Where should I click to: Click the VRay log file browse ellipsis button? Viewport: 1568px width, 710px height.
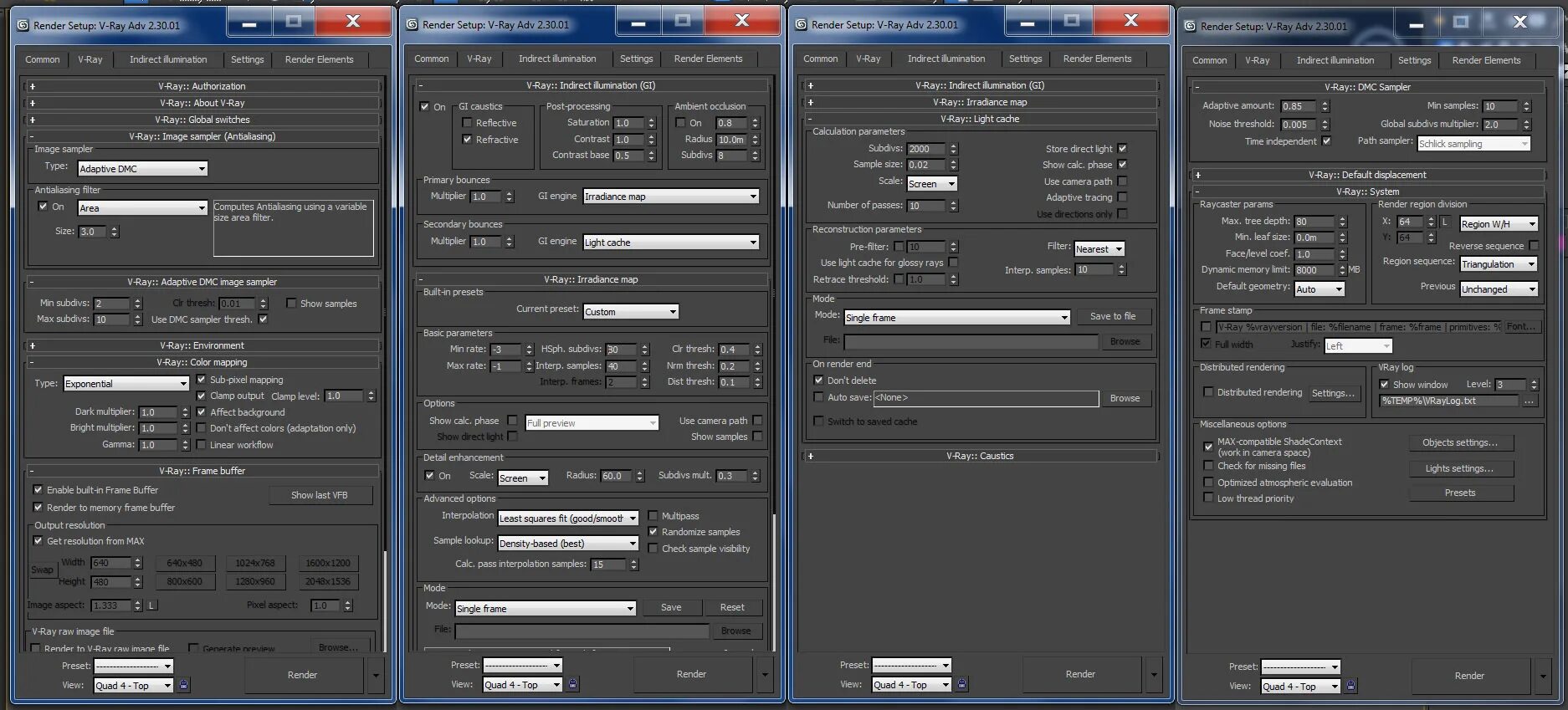coord(1530,401)
